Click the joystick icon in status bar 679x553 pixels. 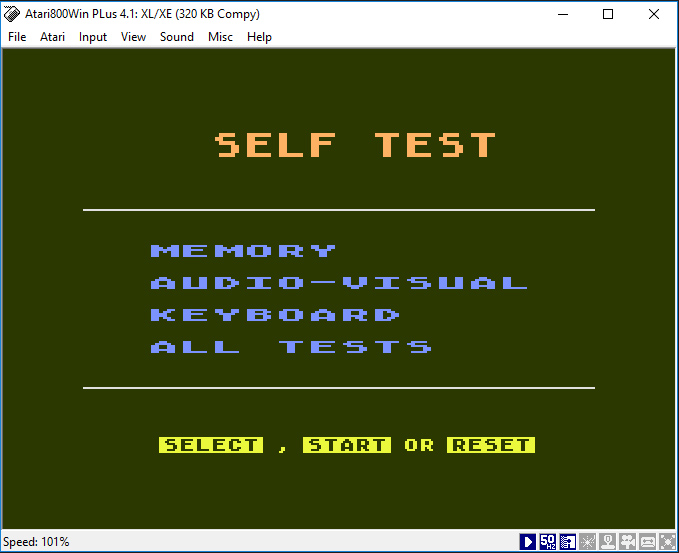(x=608, y=542)
